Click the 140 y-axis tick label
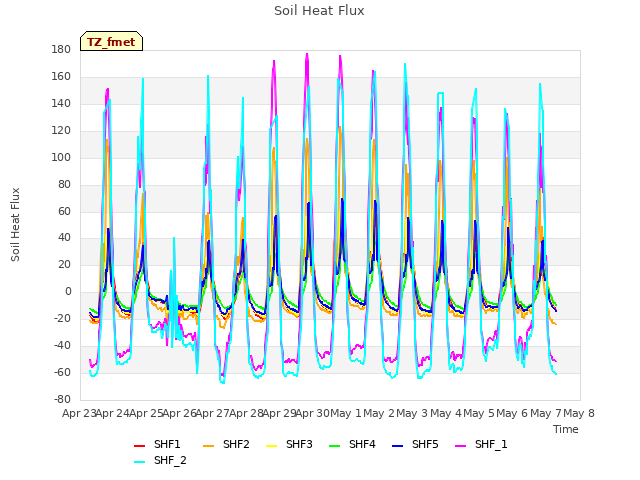Screen dimensions: 640x480 click(x=61, y=104)
